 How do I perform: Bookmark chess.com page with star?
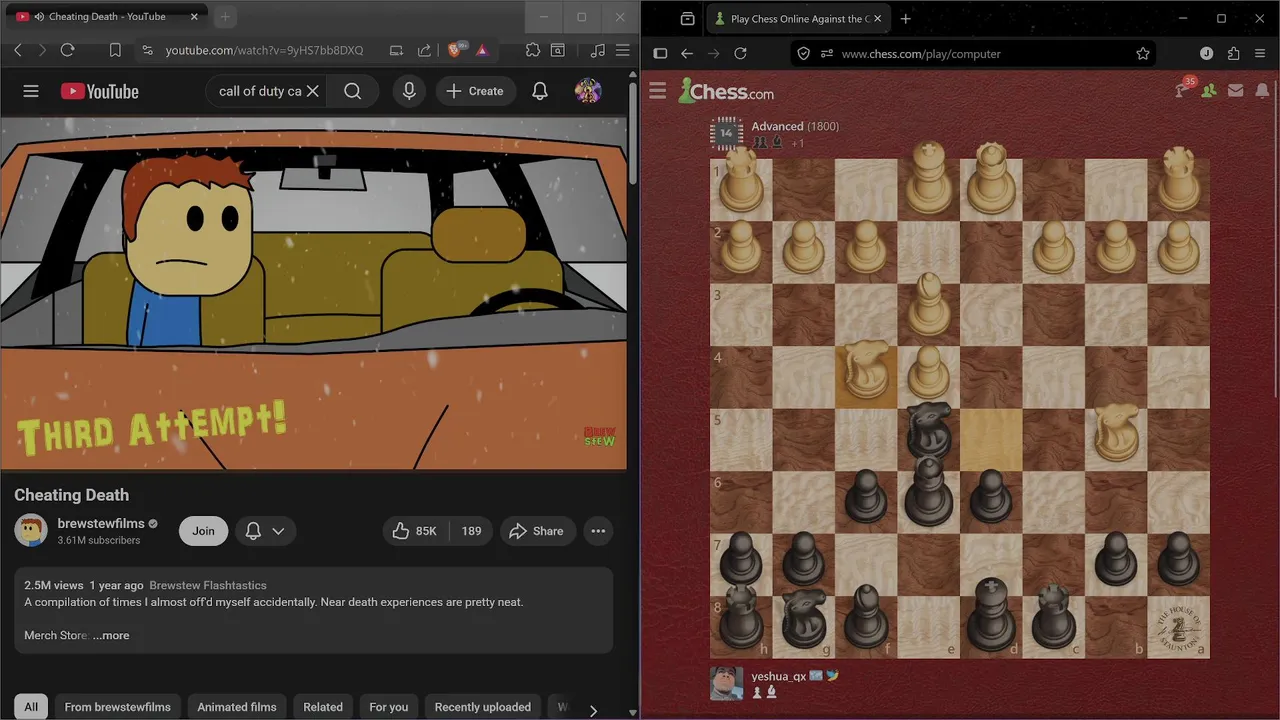click(1142, 54)
